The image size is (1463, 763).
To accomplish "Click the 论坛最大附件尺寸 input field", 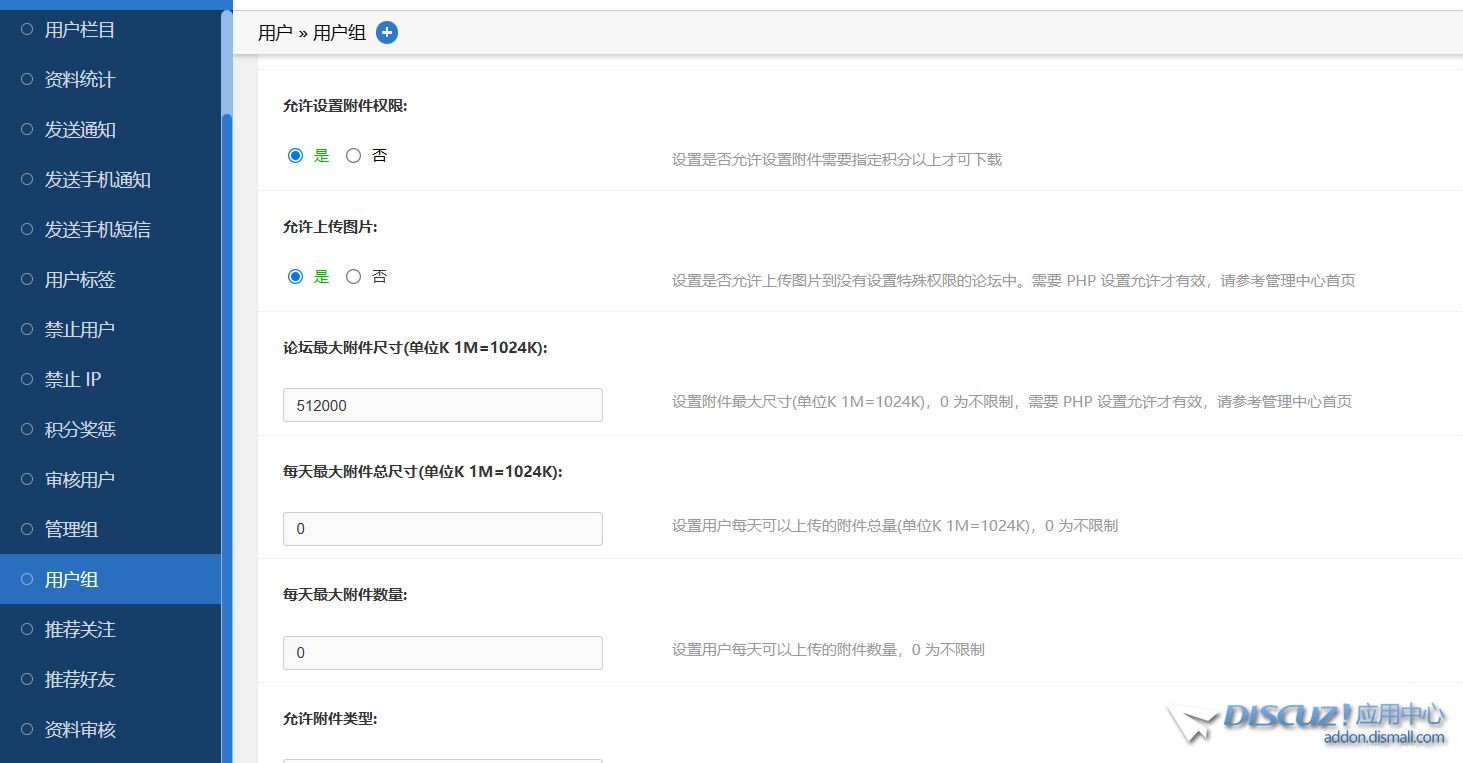I will click(442, 405).
